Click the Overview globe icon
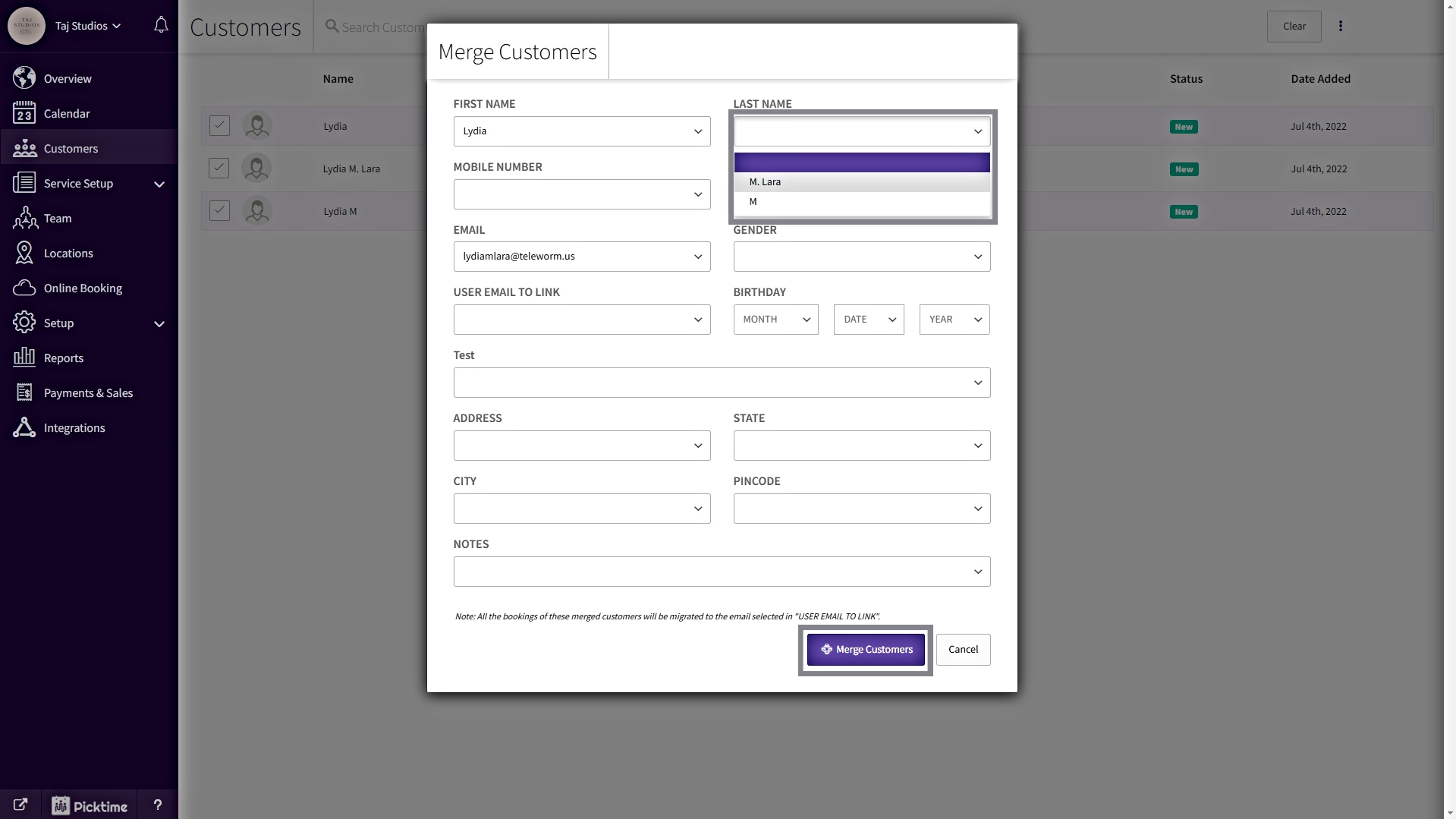 24,78
